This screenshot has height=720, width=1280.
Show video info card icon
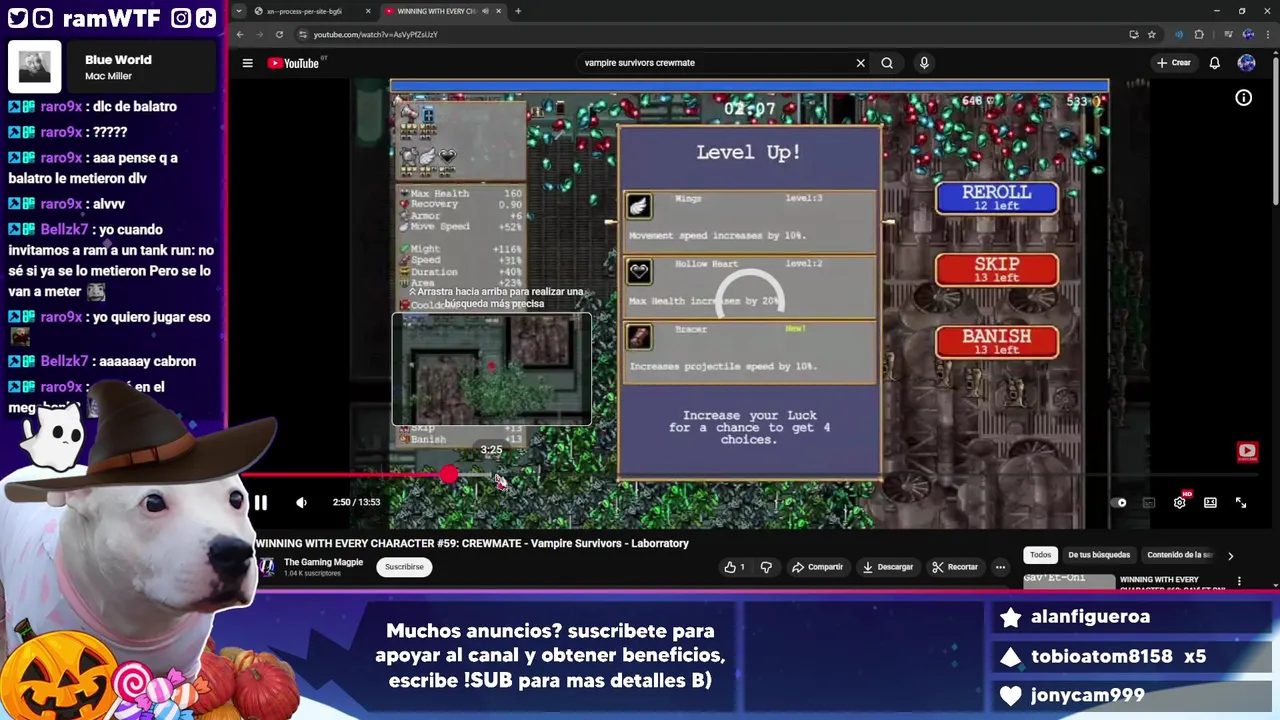pos(1243,98)
